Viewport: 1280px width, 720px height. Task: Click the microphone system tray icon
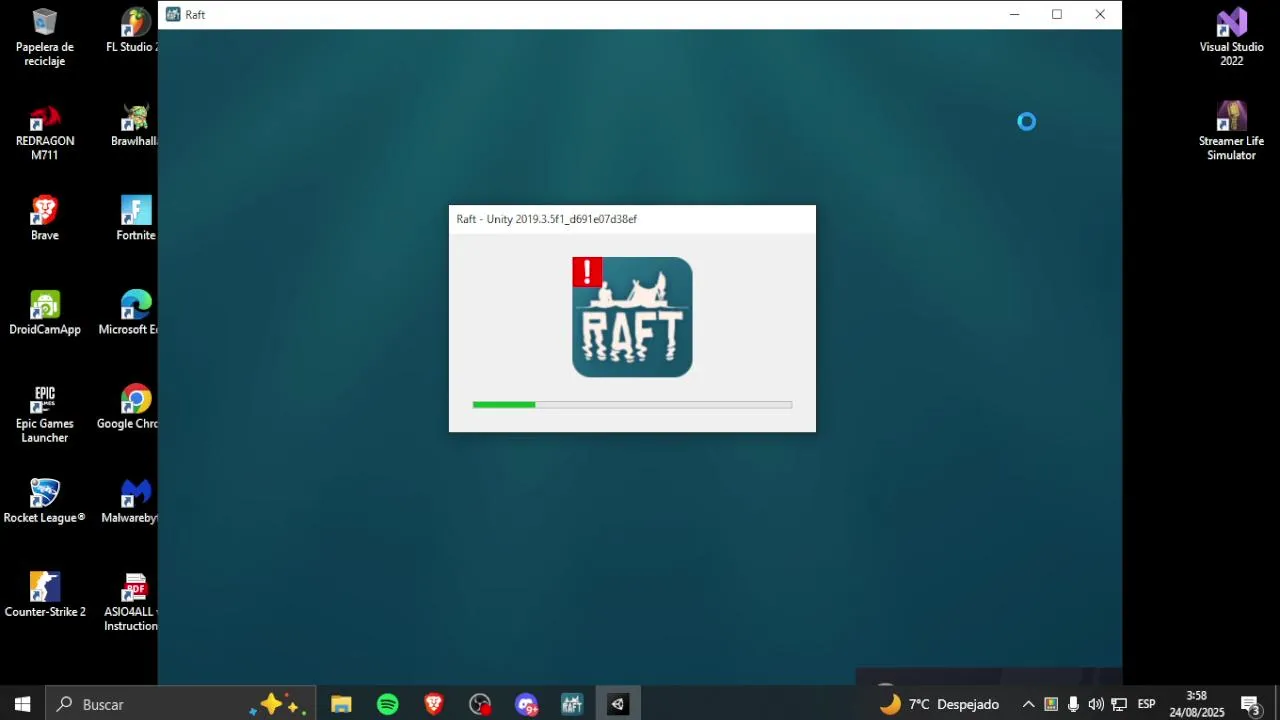click(x=1073, y=704)
